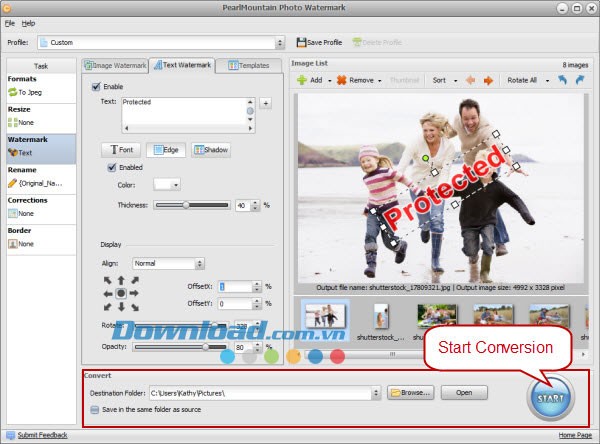This screenshot has height=444, width=600.
Task: Open the Help menu
Action: pyautogui.click(x=28, y=22)
